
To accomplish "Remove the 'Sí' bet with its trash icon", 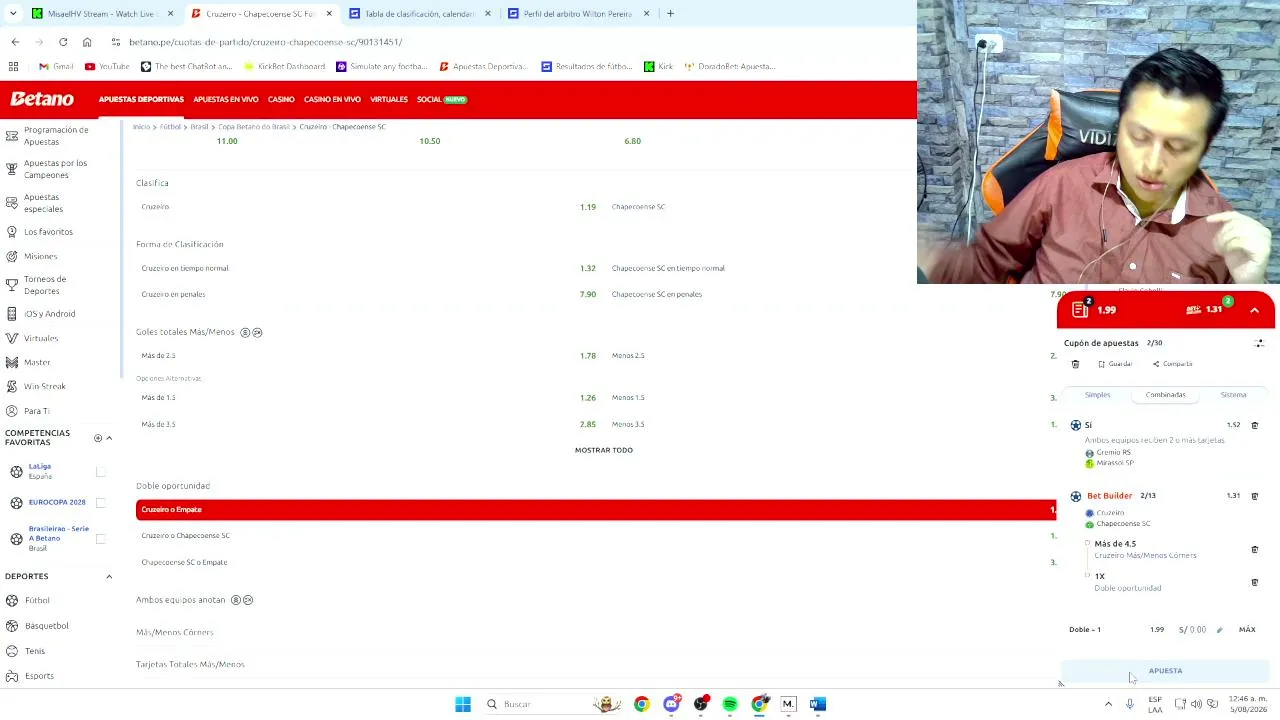I will [1255, 425].
